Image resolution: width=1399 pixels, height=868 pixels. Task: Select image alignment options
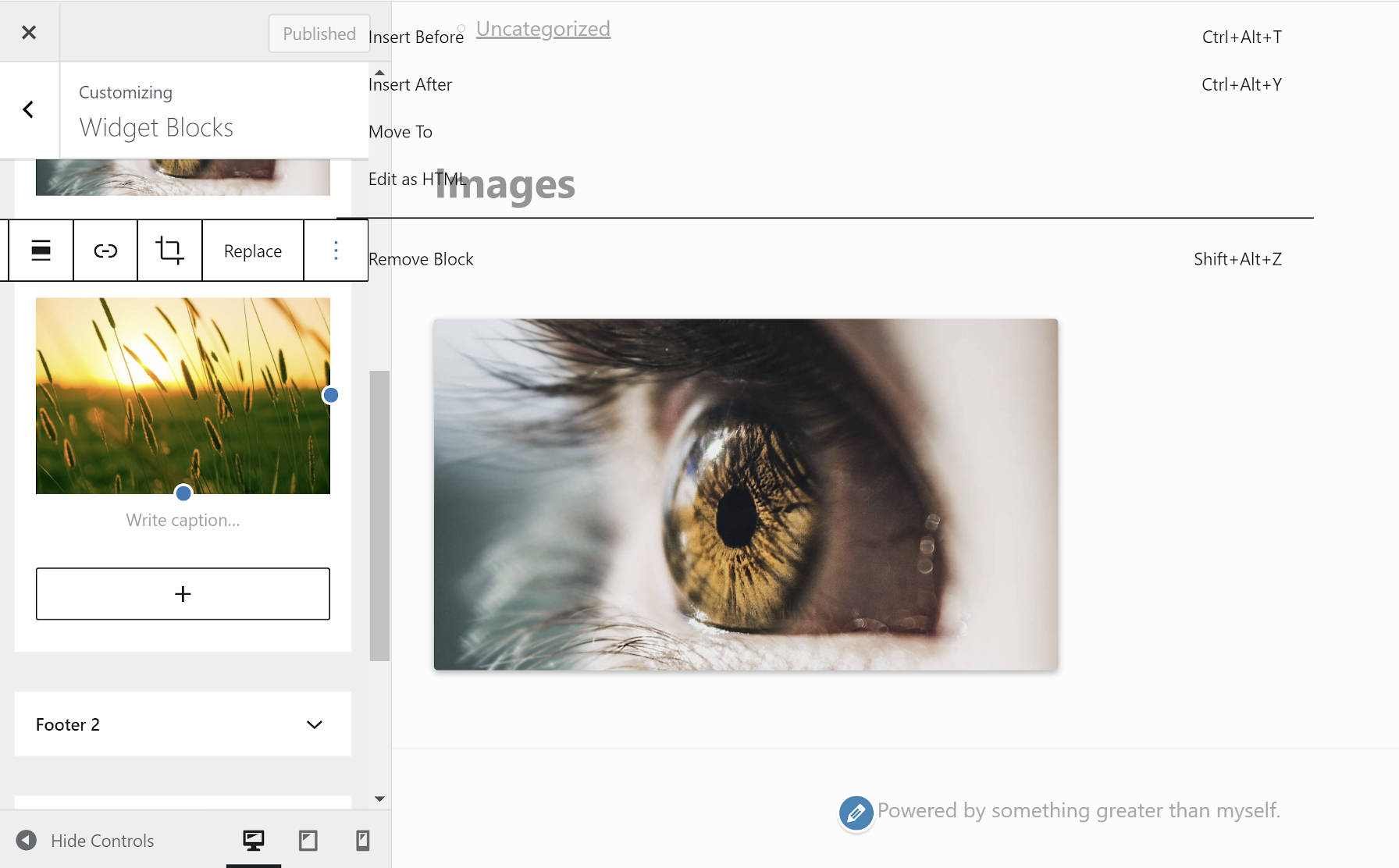pyautogui.click(x=40, y=251)
